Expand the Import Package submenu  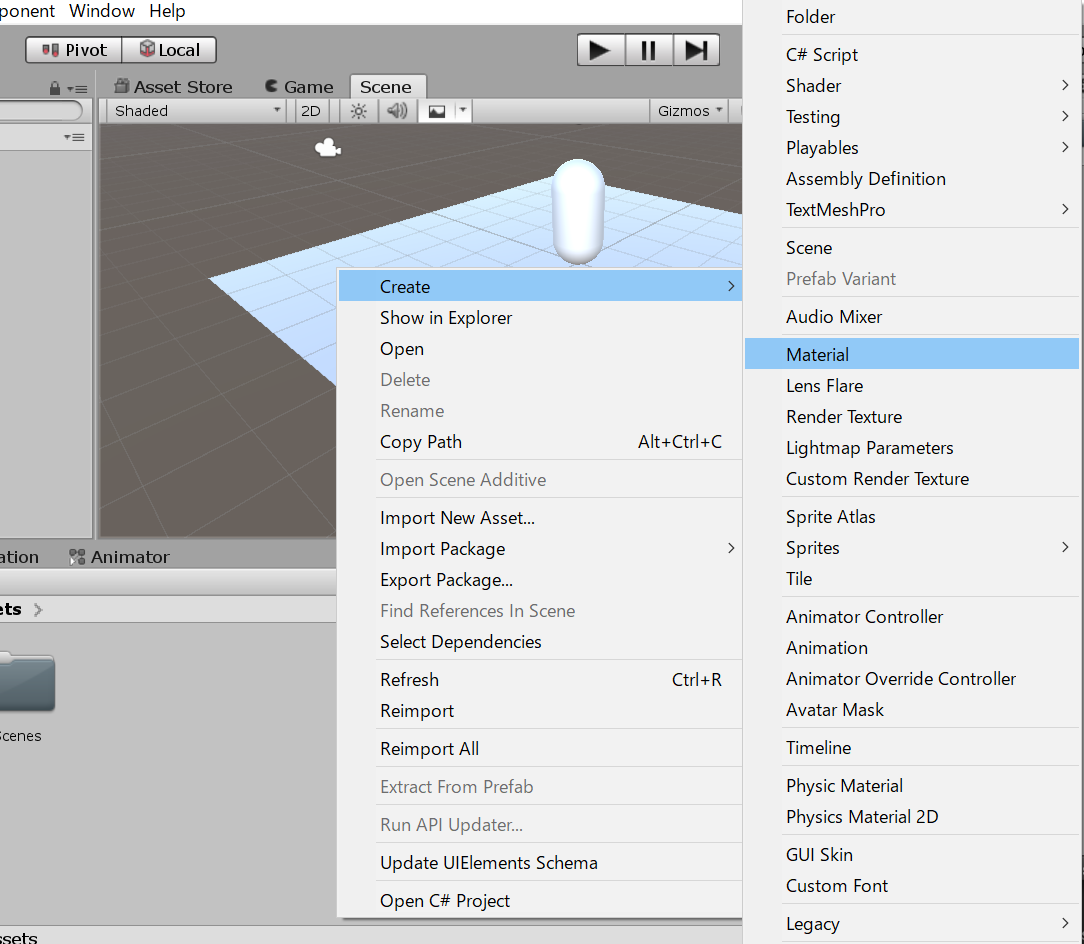click(x=540, y=548)
